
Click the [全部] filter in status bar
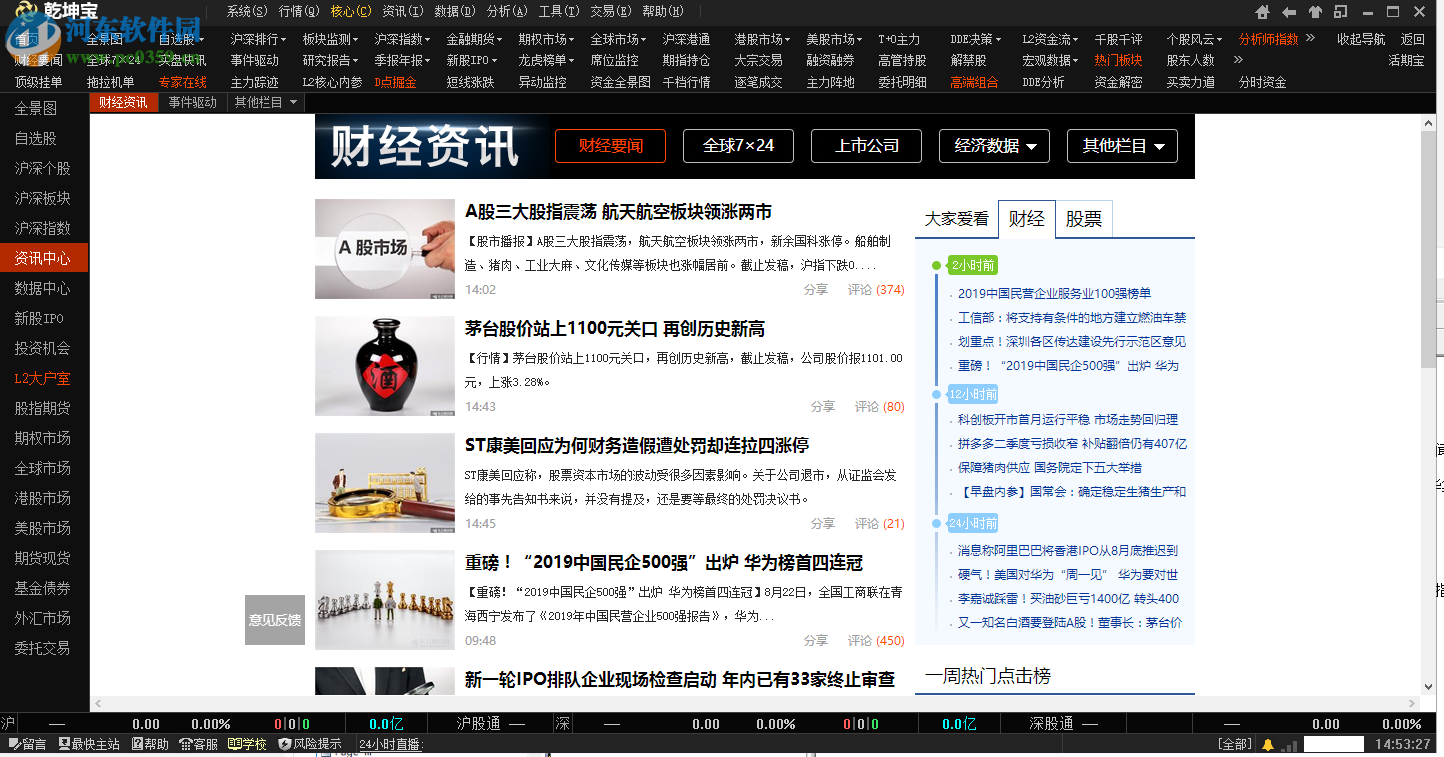click(x=1234, y=745)
